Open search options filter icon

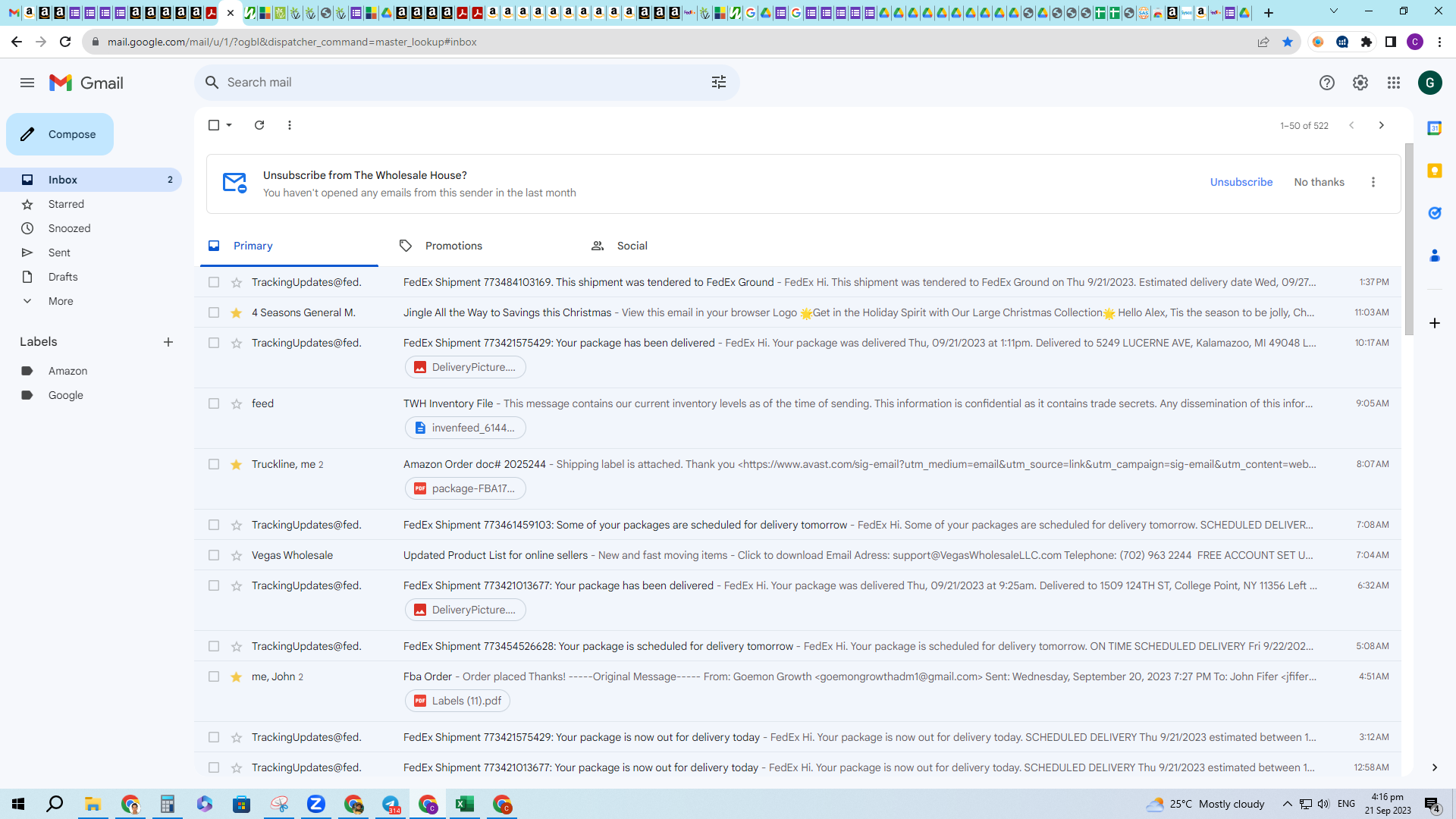coord(719,82)
